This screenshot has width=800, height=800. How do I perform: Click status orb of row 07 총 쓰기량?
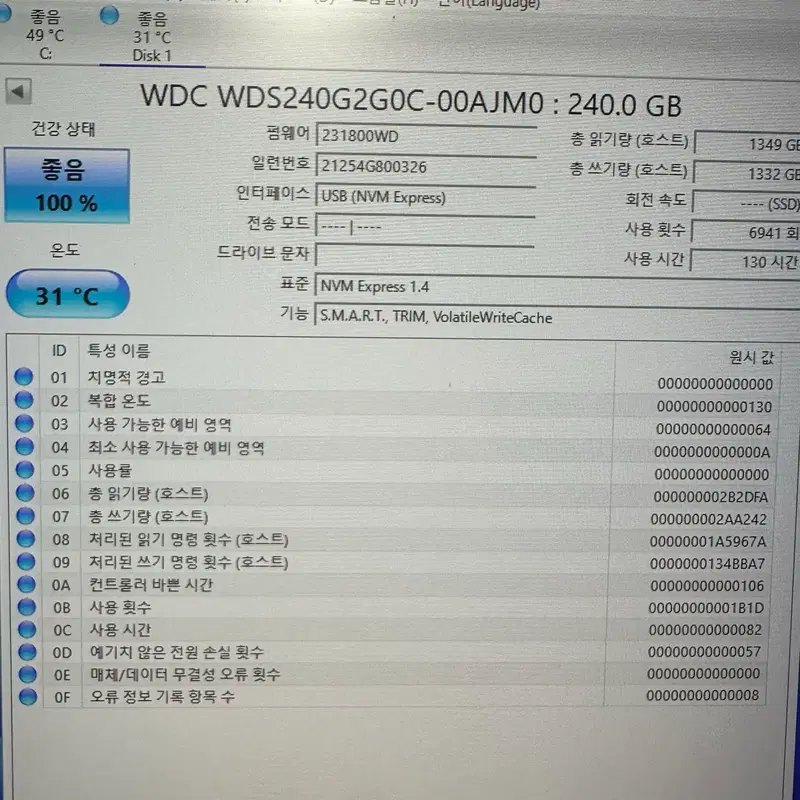pos(26,516)
